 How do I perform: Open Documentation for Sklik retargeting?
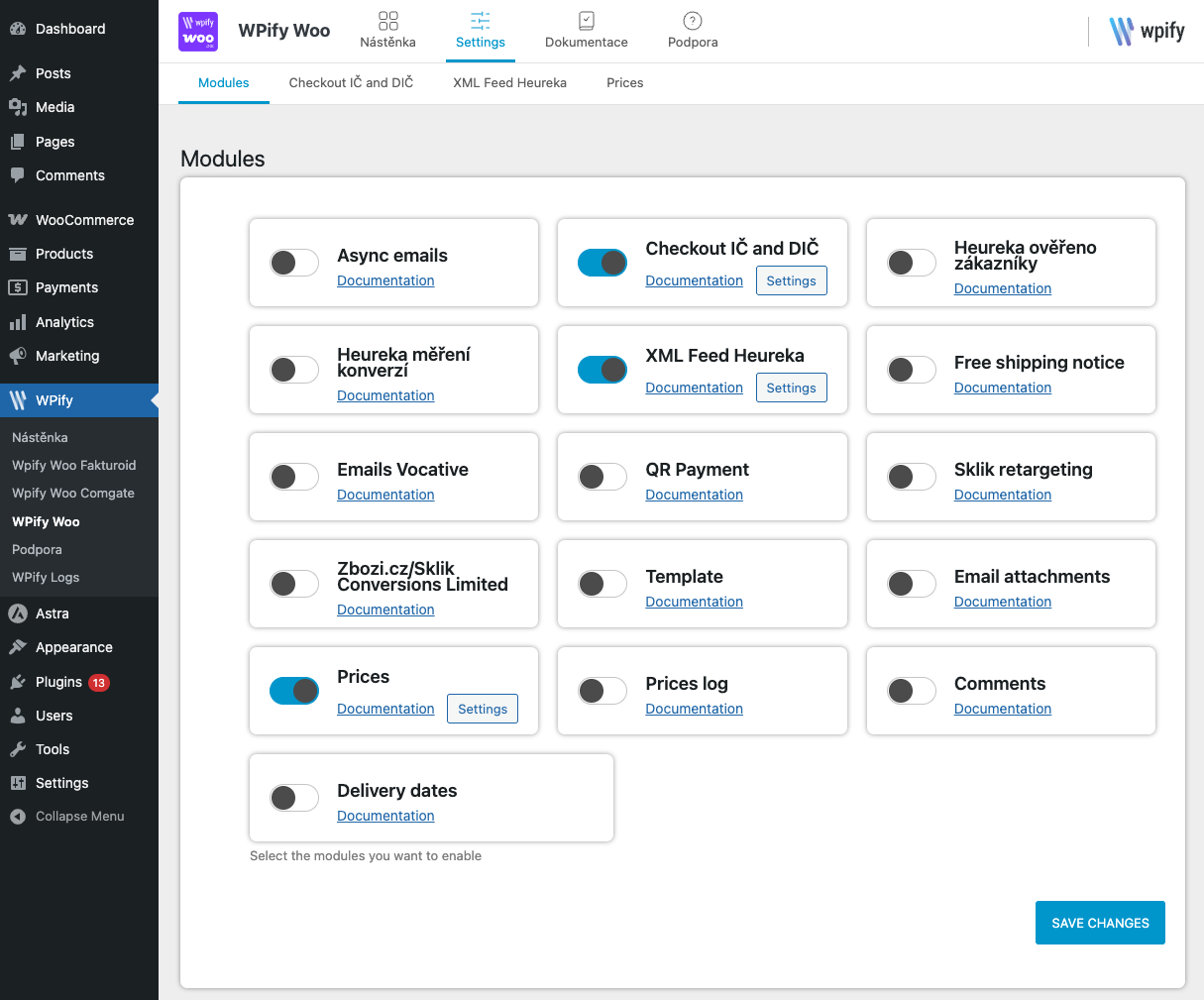[1002, 495]
